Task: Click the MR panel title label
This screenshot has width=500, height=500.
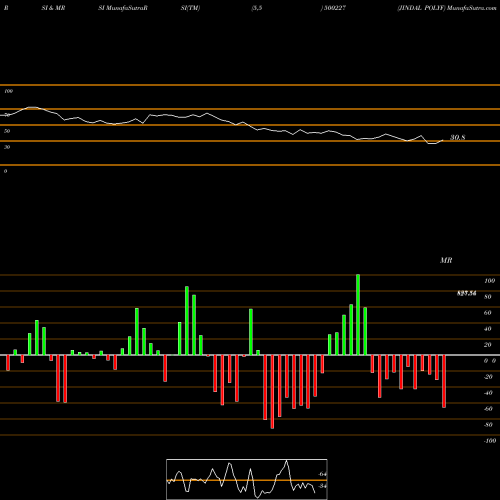Action: pyautogui.click(x=446, y=260)
